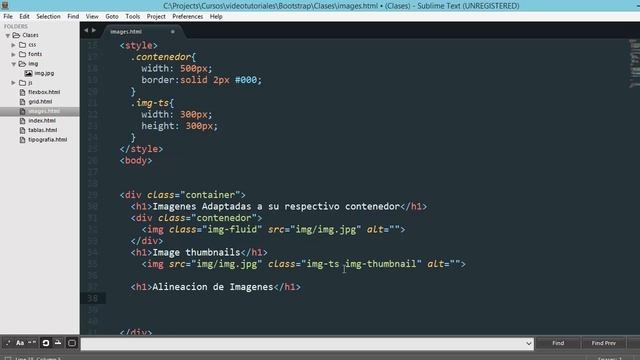Image resolution: width=640 pixels, height=360 pixels.
Task: Click the flexbox.html file icon
Action: pos(22,92)
